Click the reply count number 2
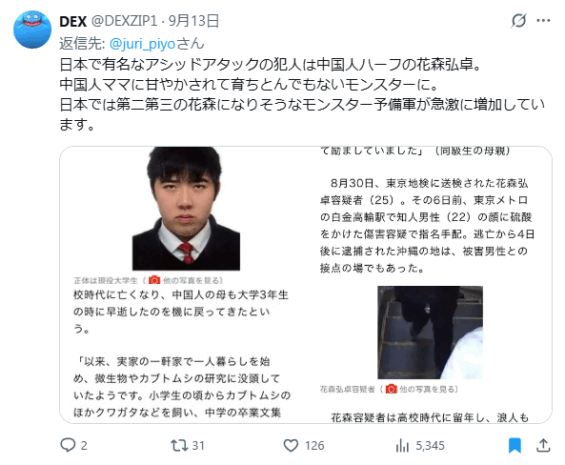The image size is (565, 465). [84, 446]
